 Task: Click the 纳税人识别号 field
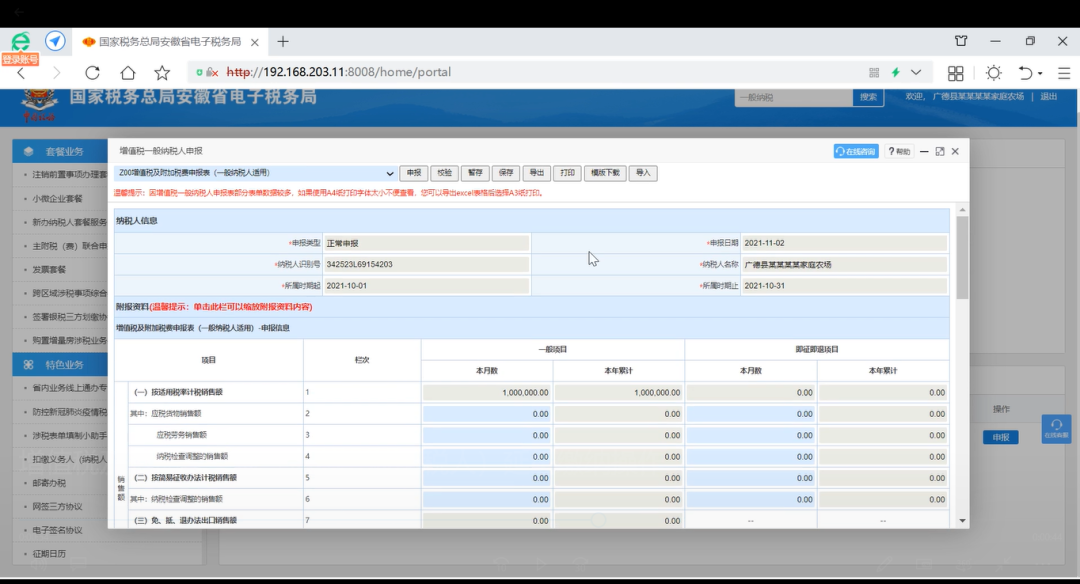(x=426, y=264)
